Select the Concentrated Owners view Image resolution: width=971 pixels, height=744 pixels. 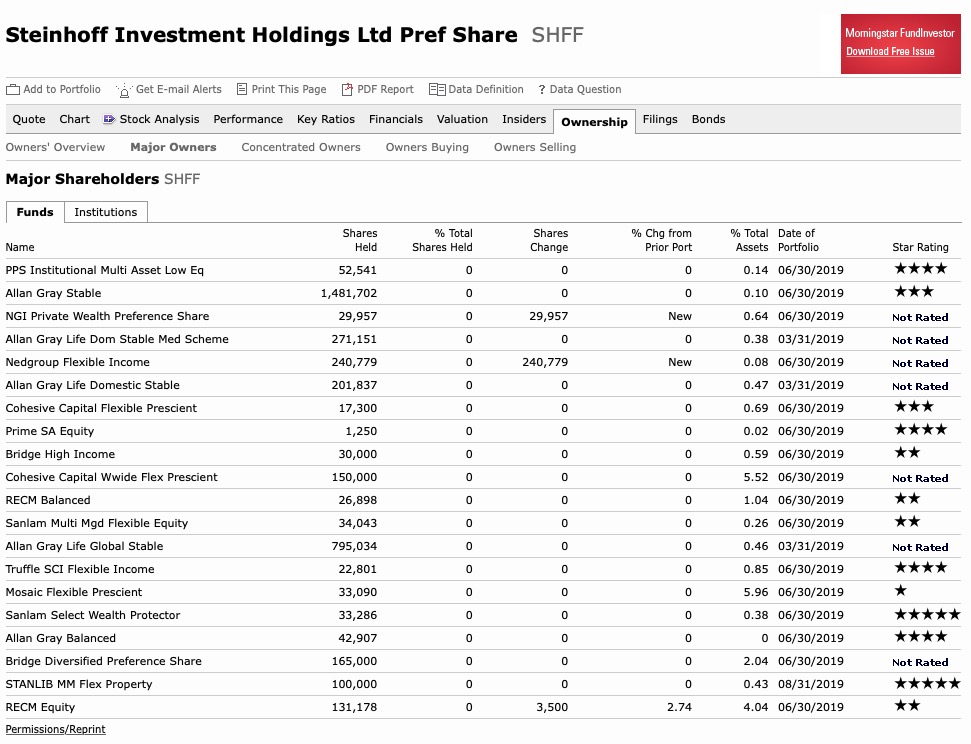coord(300,147)
